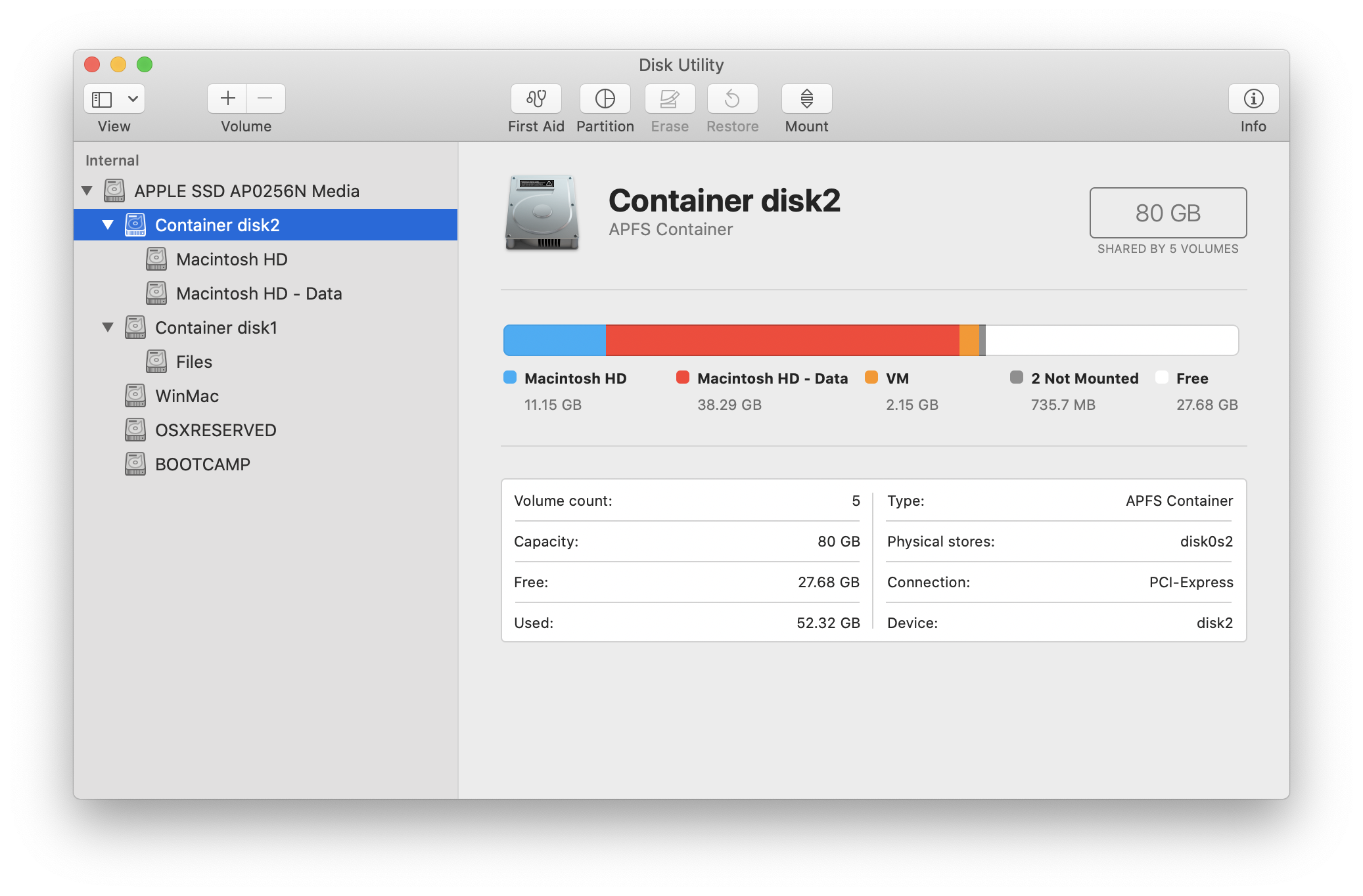Open the Info inspector button
This screenshot has width=1363, height=896.
1253,99
